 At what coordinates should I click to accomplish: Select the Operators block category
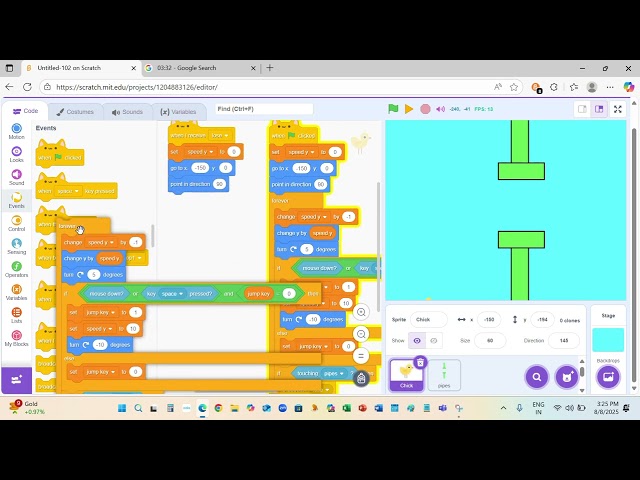17,269
